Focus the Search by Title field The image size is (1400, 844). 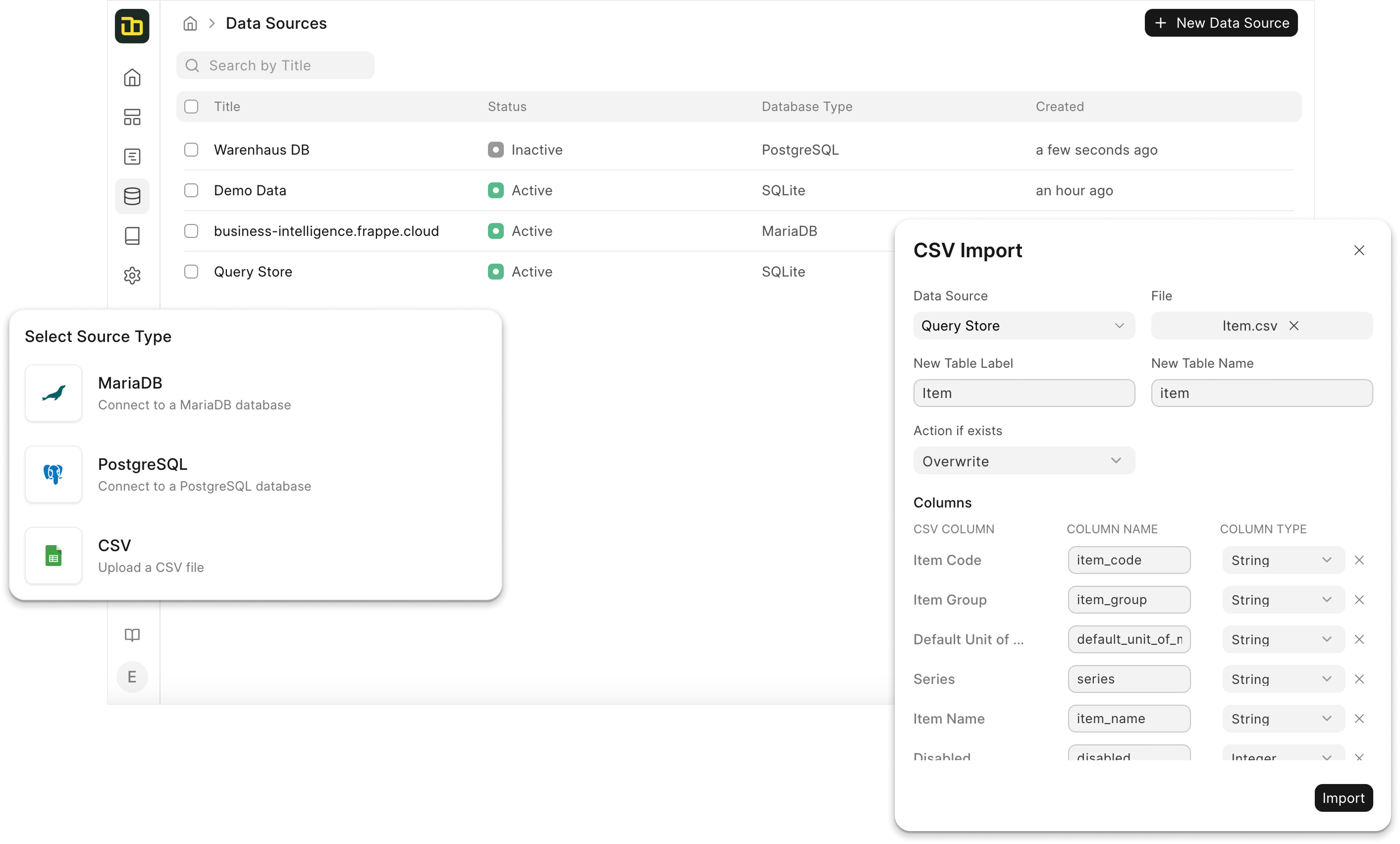click(275, 65)
